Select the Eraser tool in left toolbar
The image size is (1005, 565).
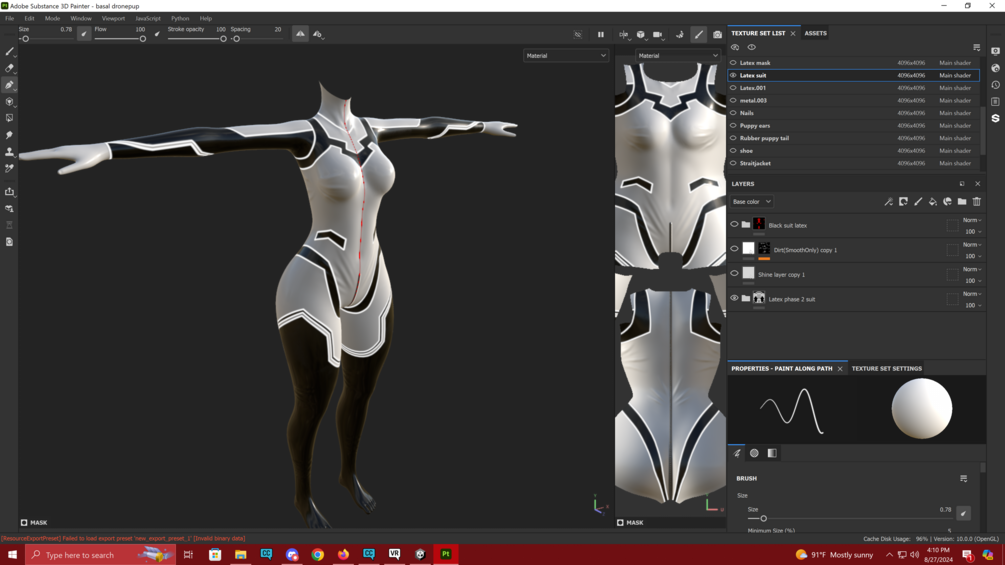[x=9, y=68]
